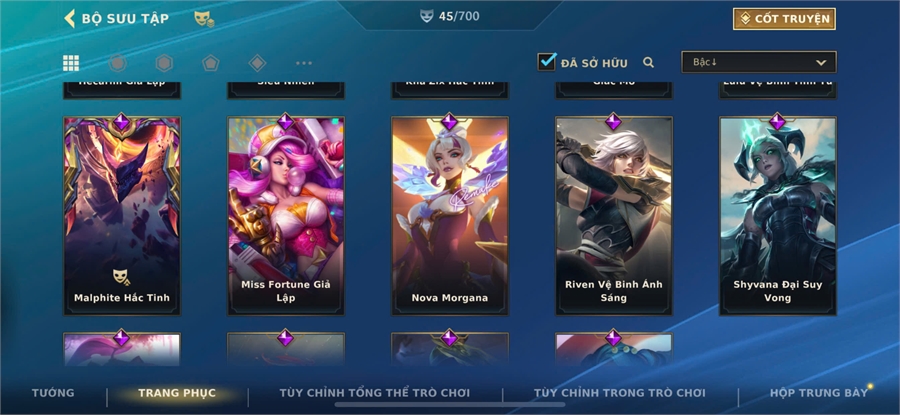Open the Cốt Truyện button
The image size is (900, 415).
(x=784, y=19)
